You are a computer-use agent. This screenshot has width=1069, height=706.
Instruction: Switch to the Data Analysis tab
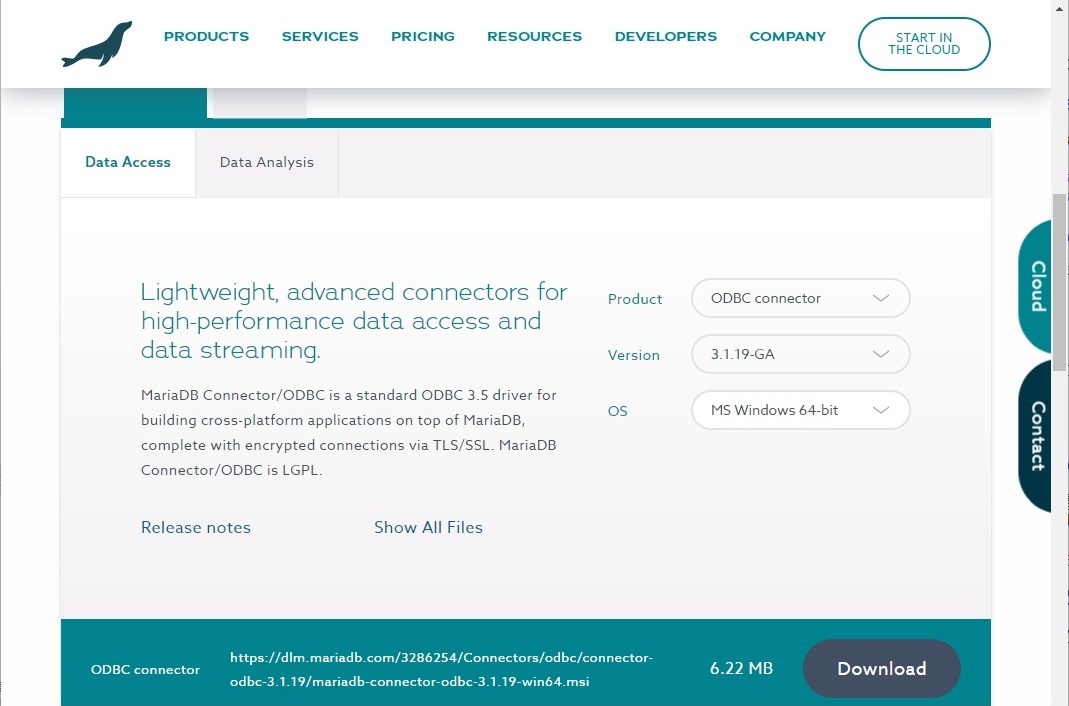coord(267,162)
